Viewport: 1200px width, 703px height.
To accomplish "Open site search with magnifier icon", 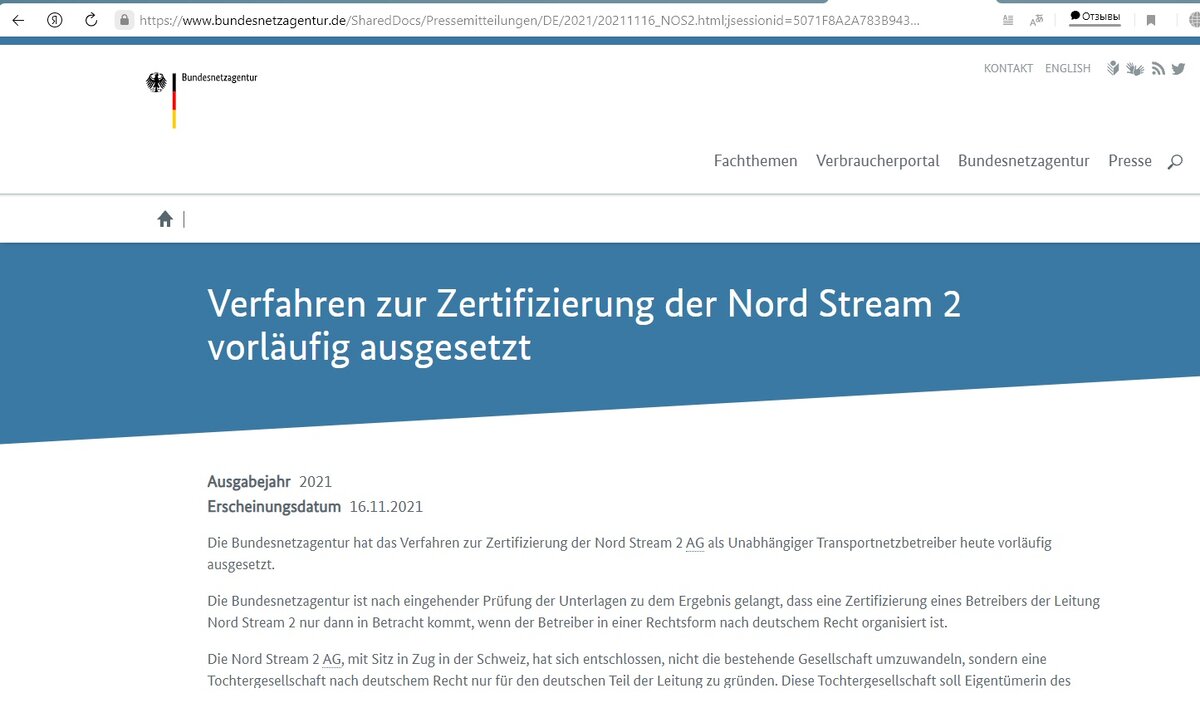I will (1175, 161).
